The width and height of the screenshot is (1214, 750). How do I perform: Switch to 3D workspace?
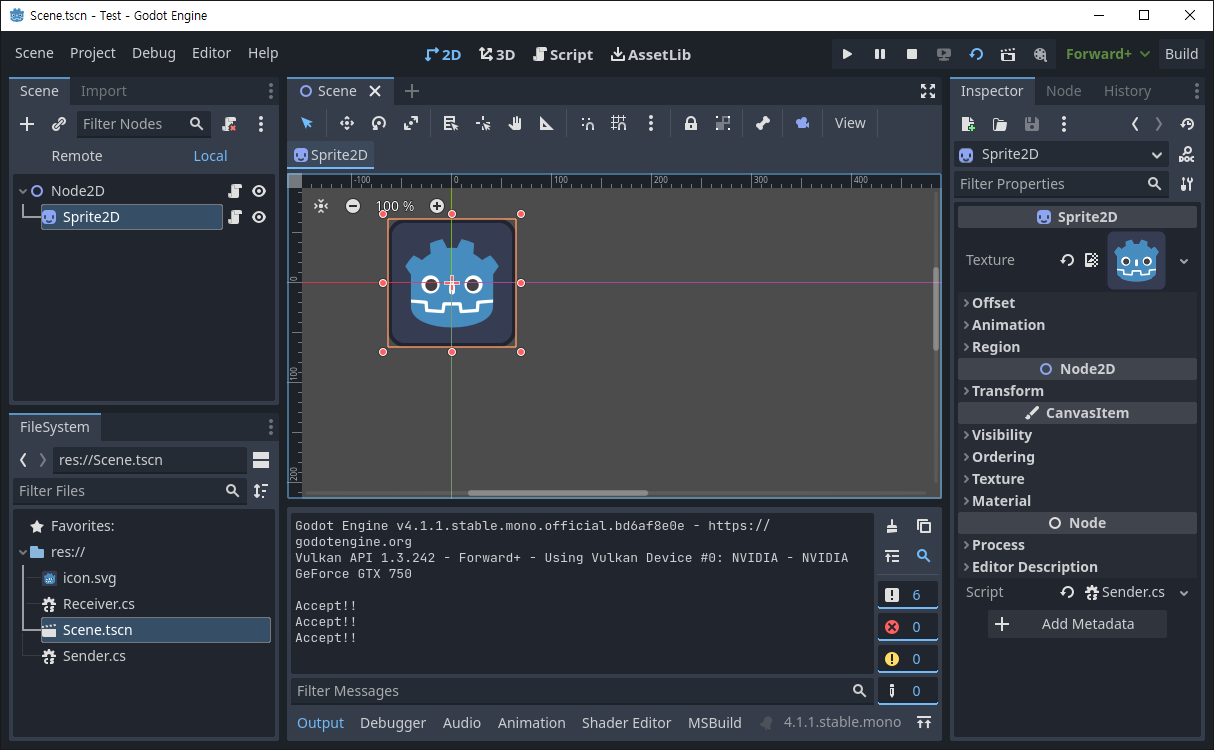coord(496,54)
